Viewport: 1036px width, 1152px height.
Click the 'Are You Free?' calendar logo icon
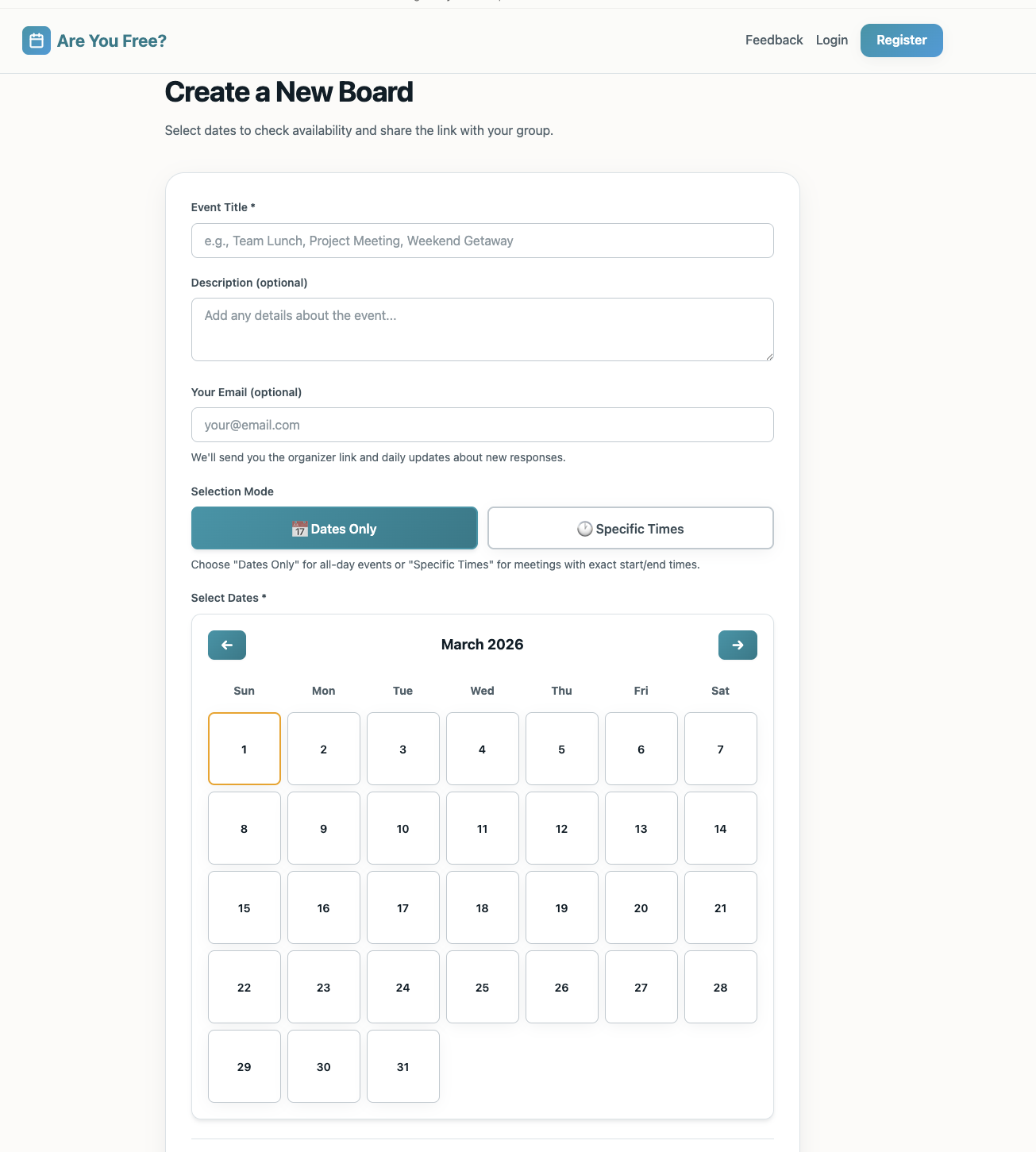click(37, 40)
